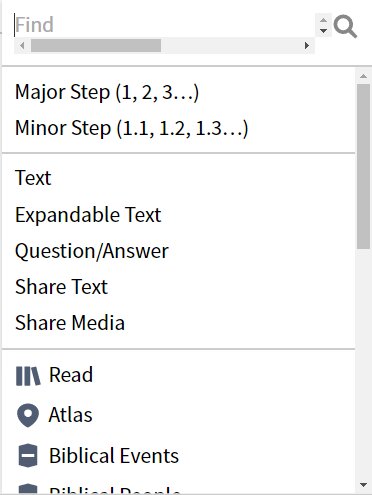Click the Find box up stepper arrow

[x=323, y=20]
